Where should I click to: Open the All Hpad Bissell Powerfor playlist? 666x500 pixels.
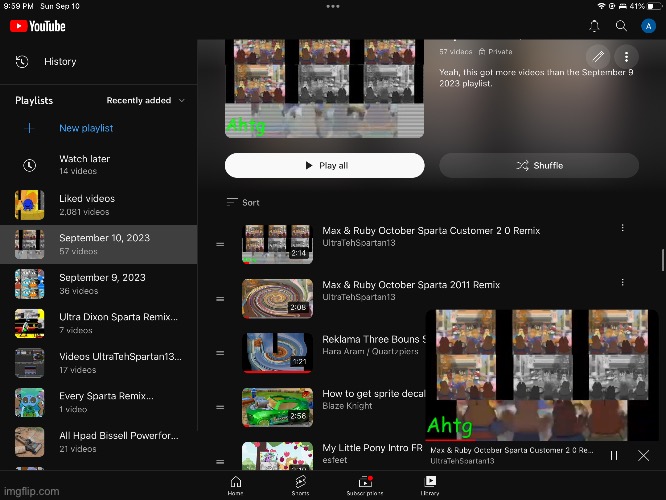pos(99,442)
